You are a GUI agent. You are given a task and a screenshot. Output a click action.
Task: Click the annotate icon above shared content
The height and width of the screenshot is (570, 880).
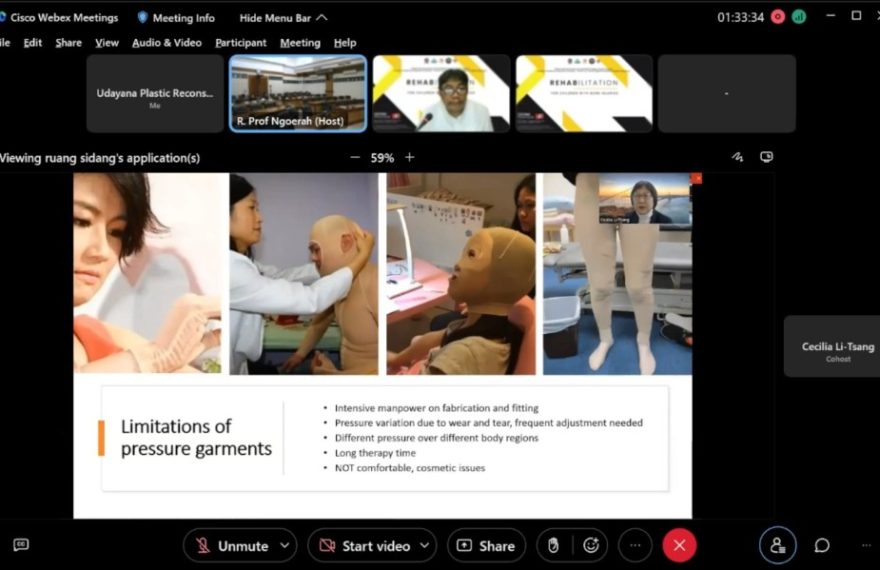[737, 157]
